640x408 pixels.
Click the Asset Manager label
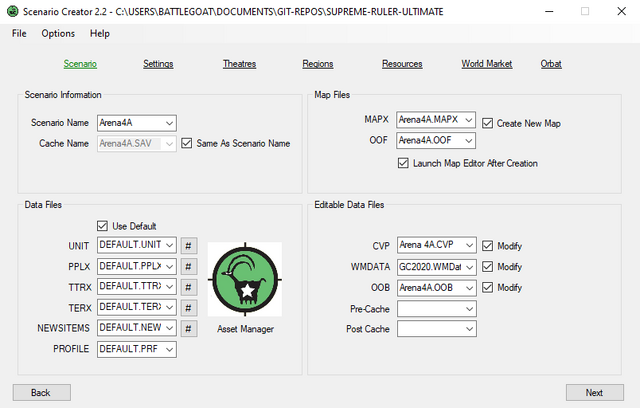click(245, 329)
